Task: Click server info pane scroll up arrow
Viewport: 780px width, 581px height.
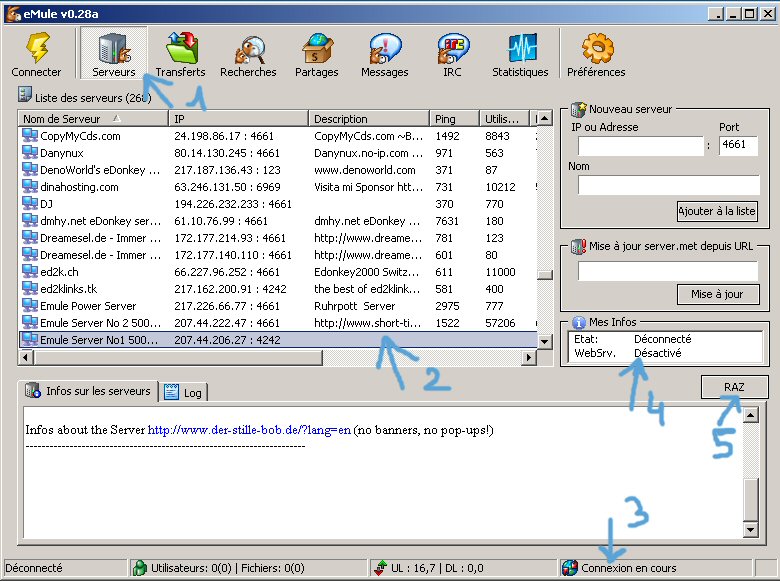Action: coord(751,414)
